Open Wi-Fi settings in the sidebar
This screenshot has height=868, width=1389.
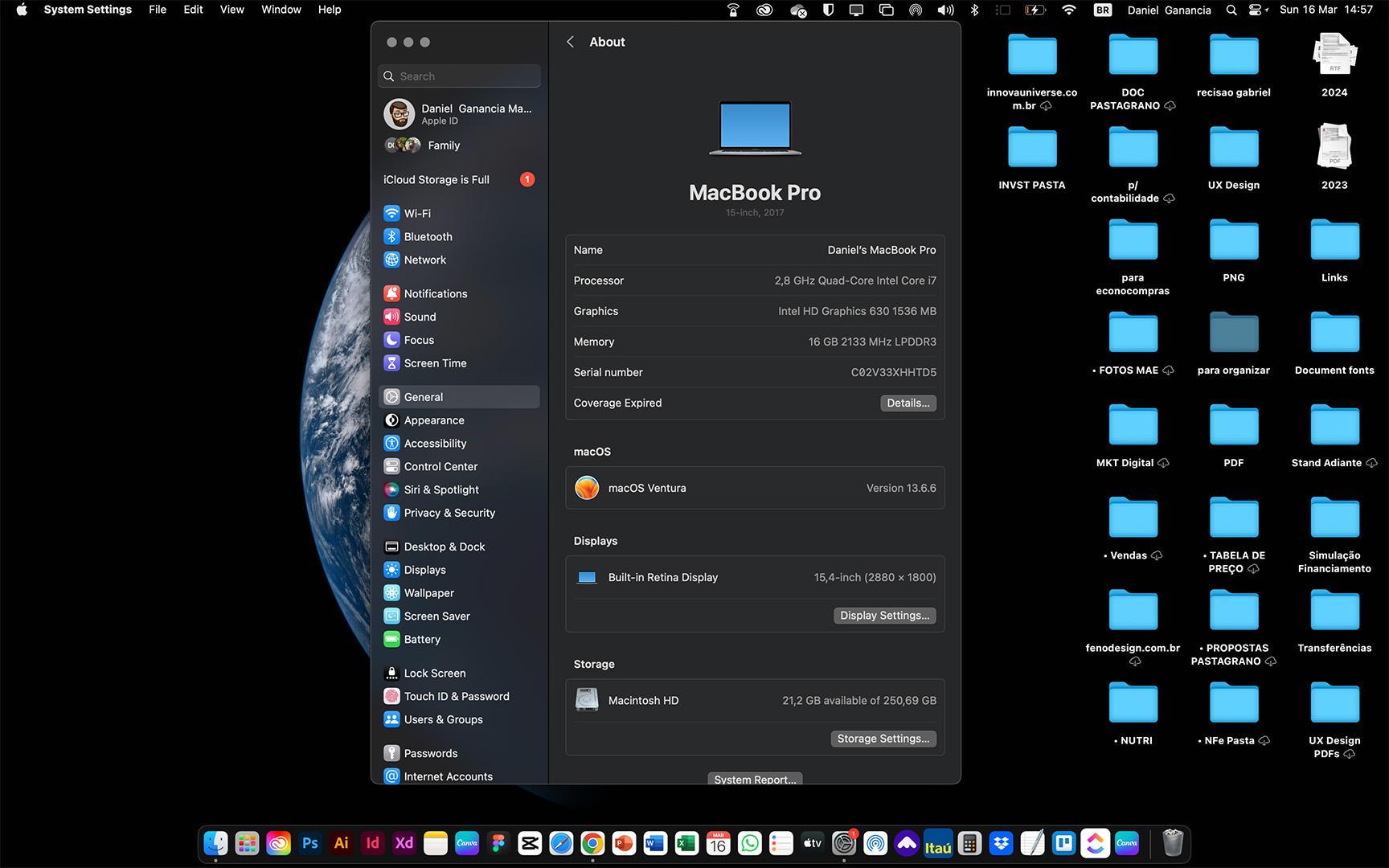pos(459,213)
